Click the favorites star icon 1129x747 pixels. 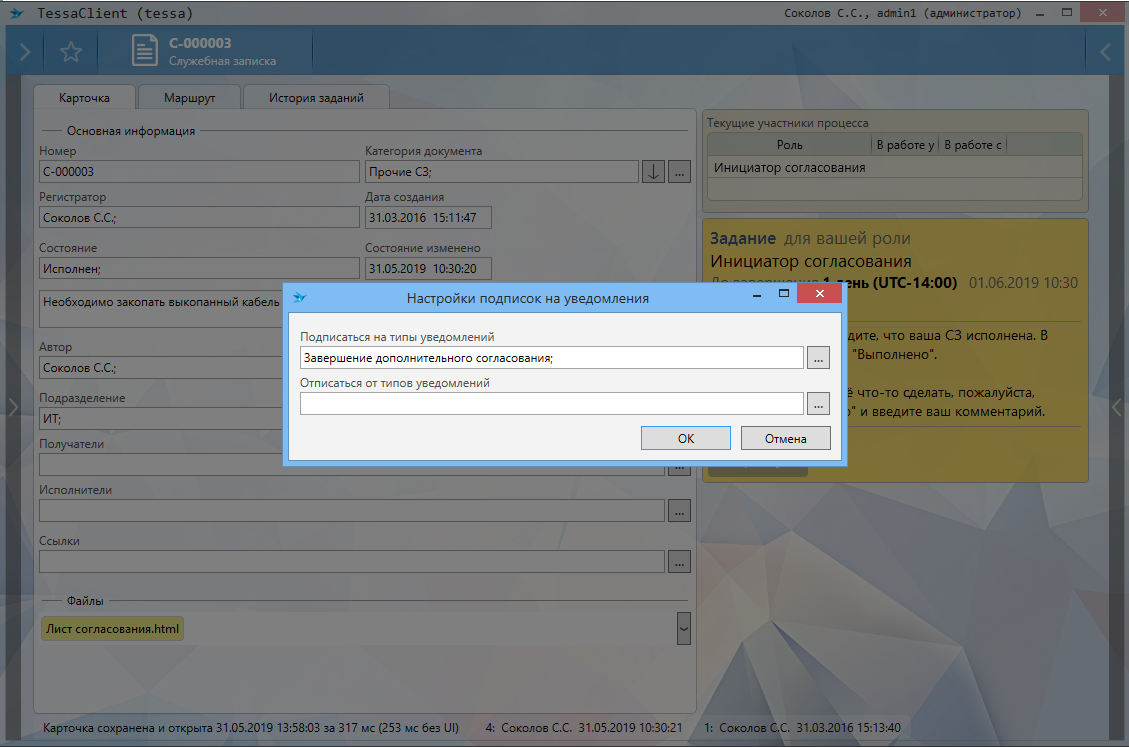tap(70, 52)
